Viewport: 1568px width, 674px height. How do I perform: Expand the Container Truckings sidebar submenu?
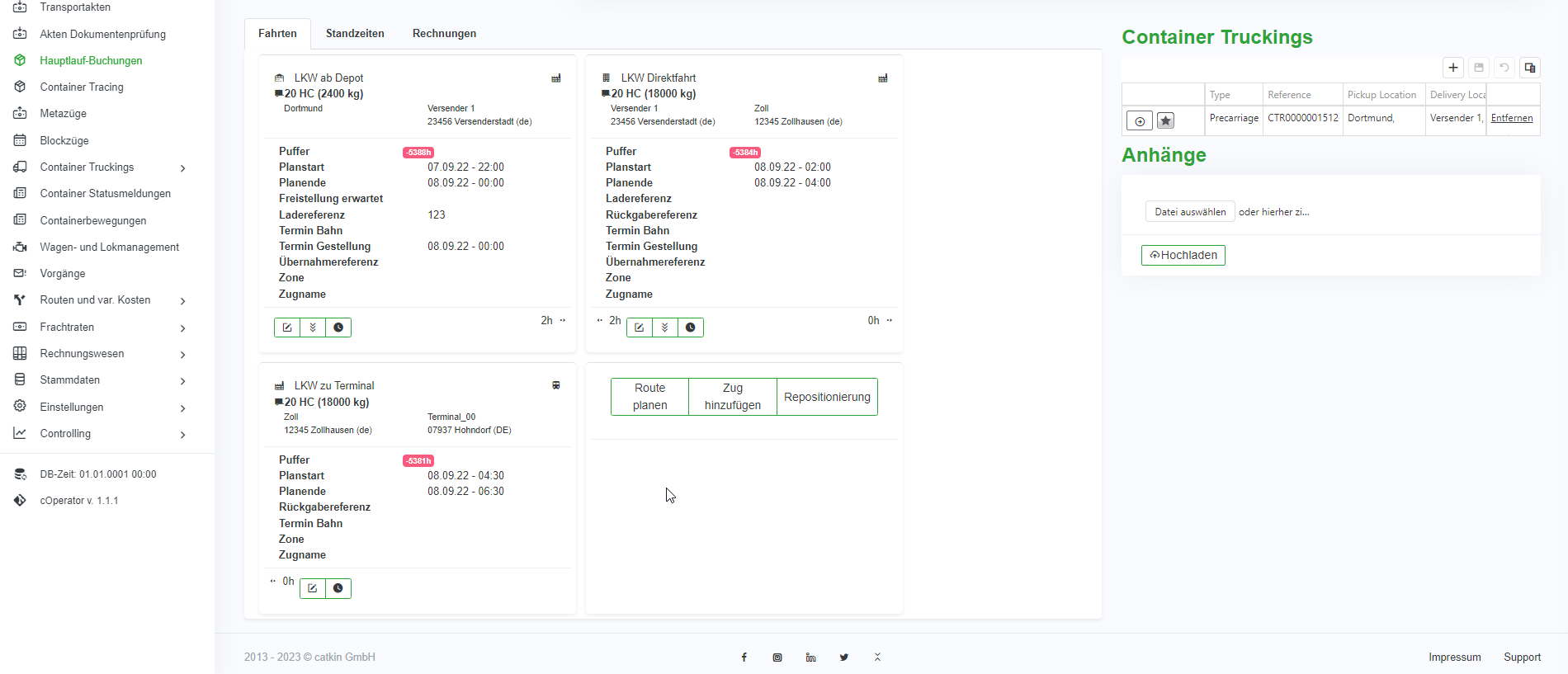coord(182,167)
